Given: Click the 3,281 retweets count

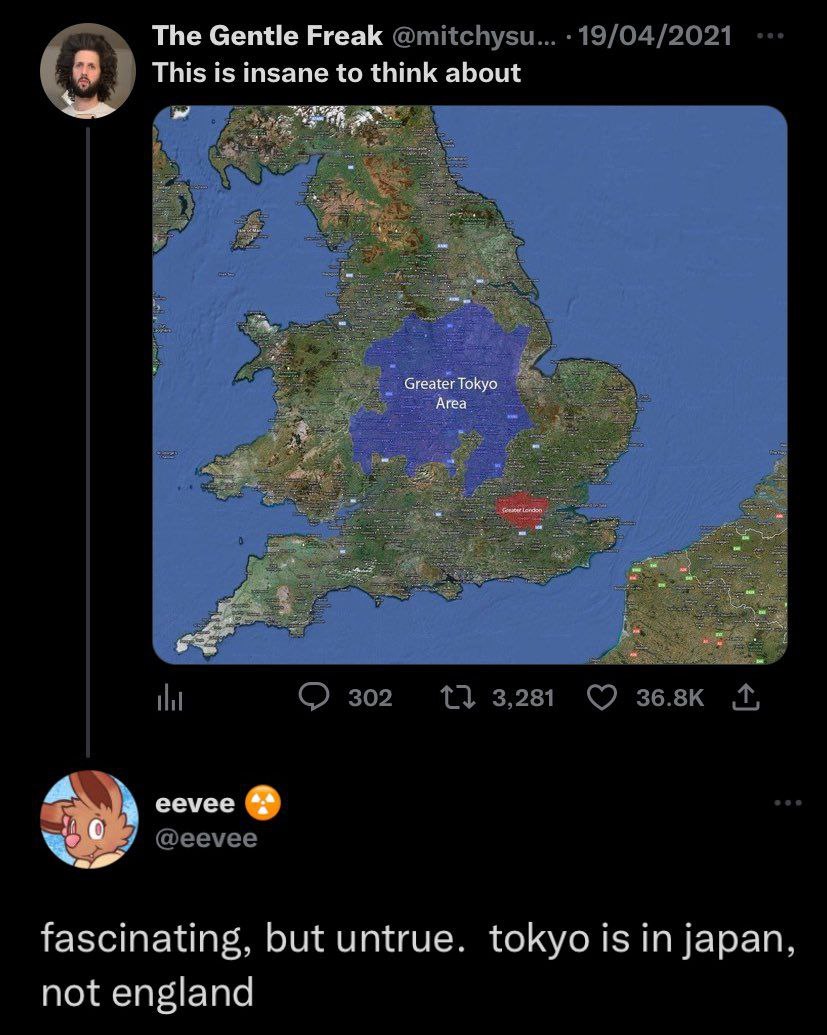Looking at the screenshot, I should [x=524, y=697].
